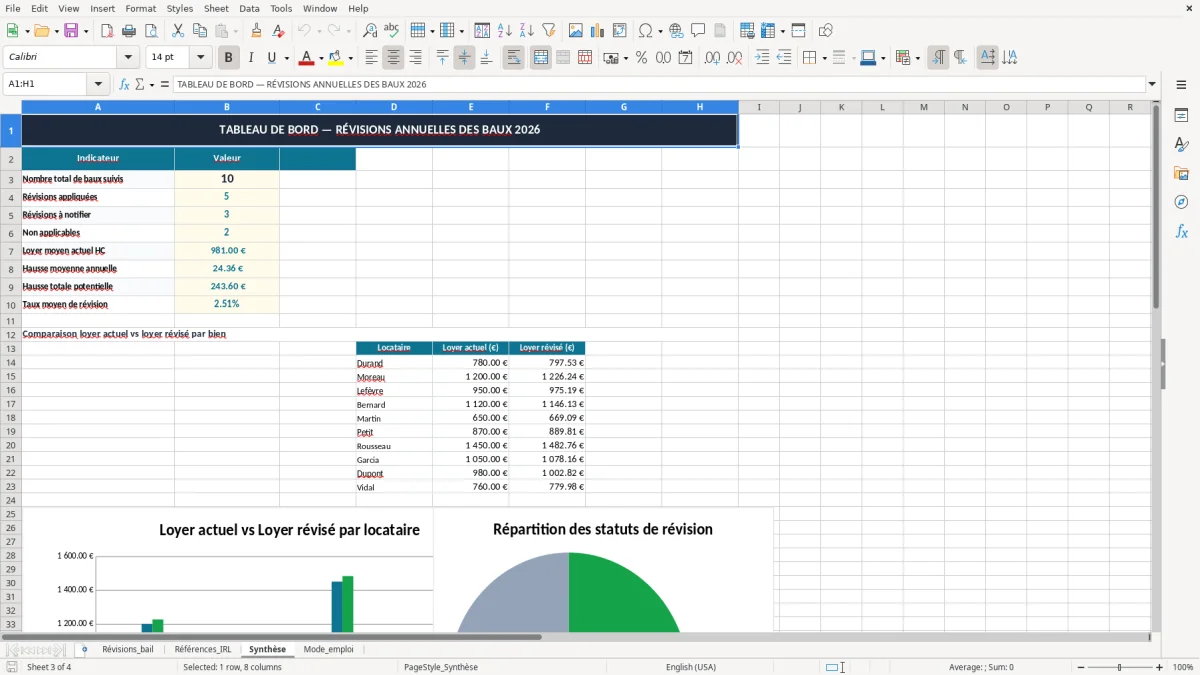The image size is (1200, 675).
Task: Open borders dropdown arrow
Action: pos(824,58)
